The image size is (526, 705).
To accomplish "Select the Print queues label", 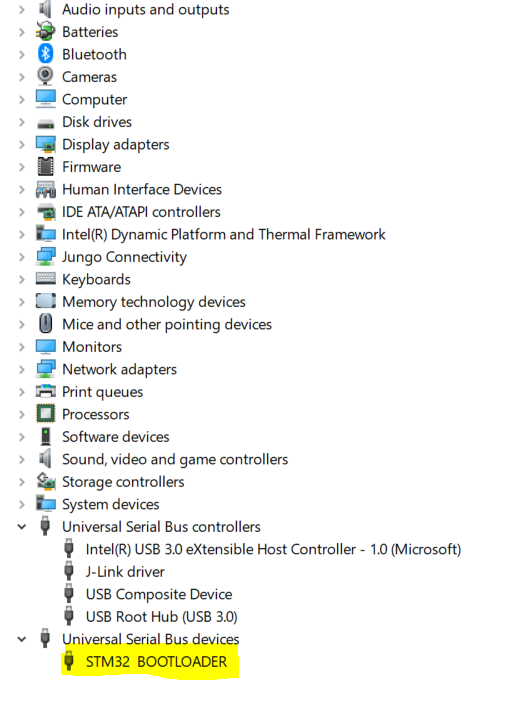I will click(x=103, y=392).
